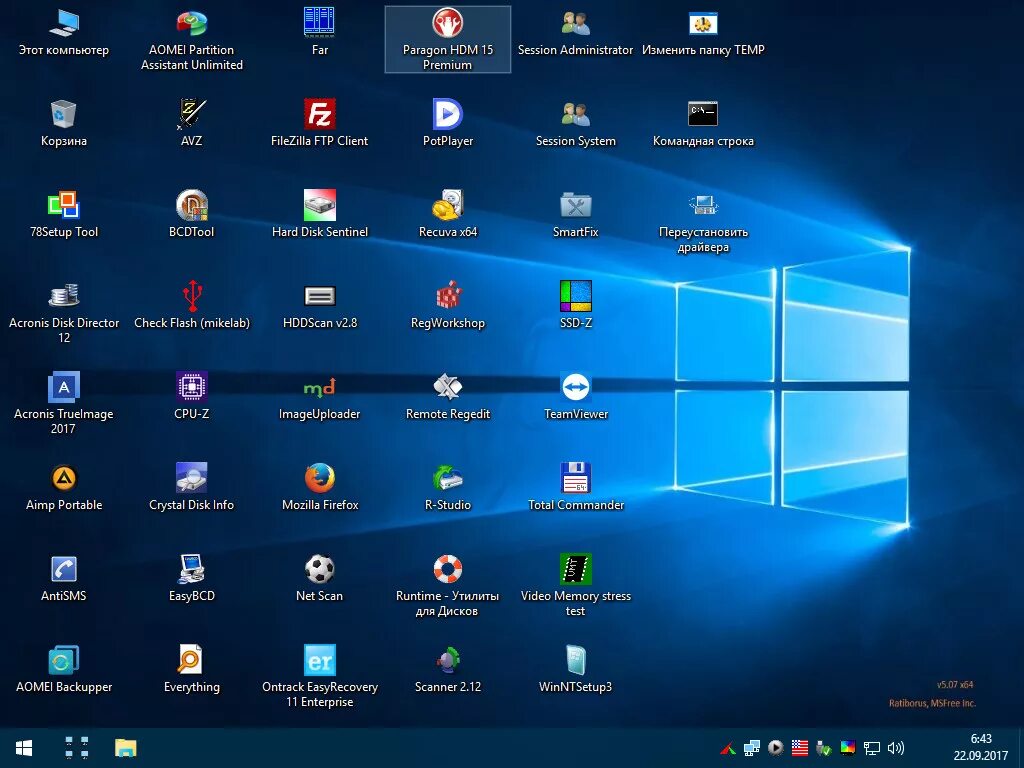
Task: Open the AOMEI Backupper icon
Action: (64, 668)
